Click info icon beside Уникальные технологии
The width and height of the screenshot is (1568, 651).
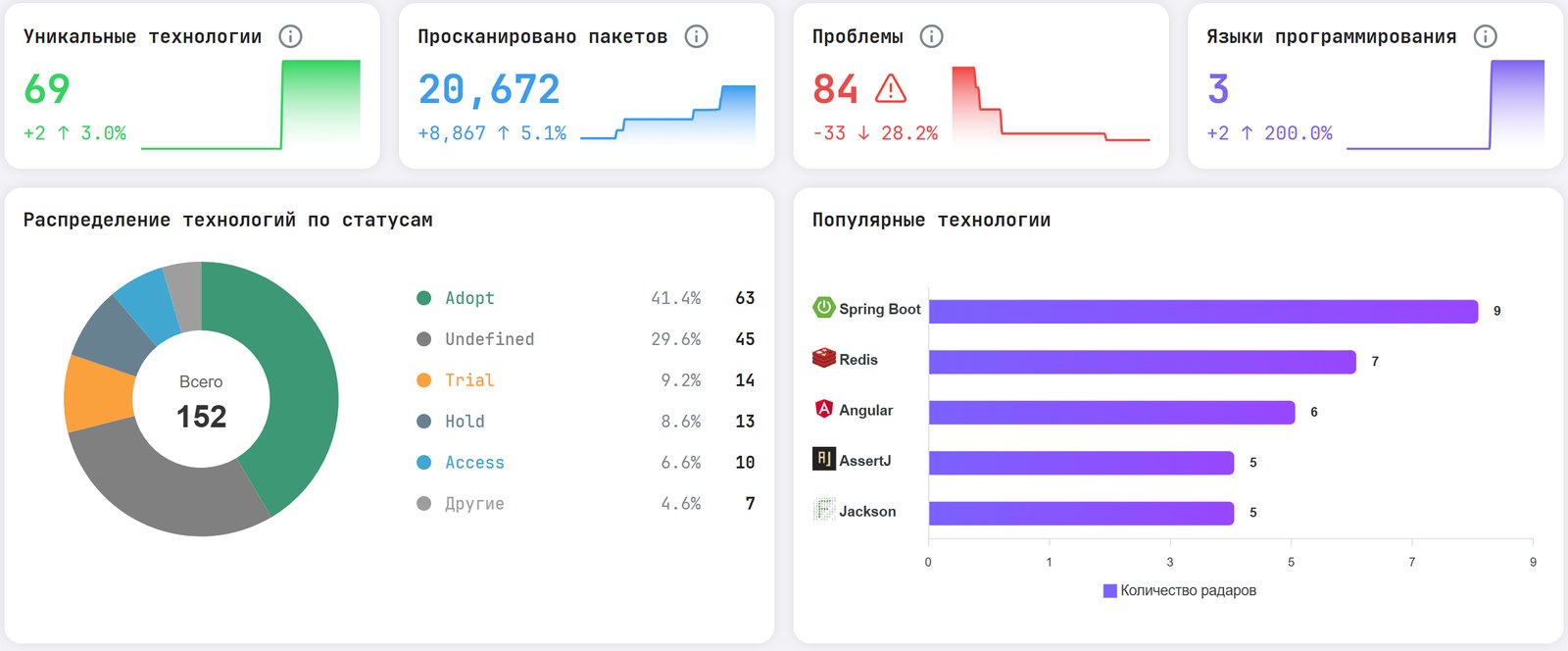(x=290, y=36)
